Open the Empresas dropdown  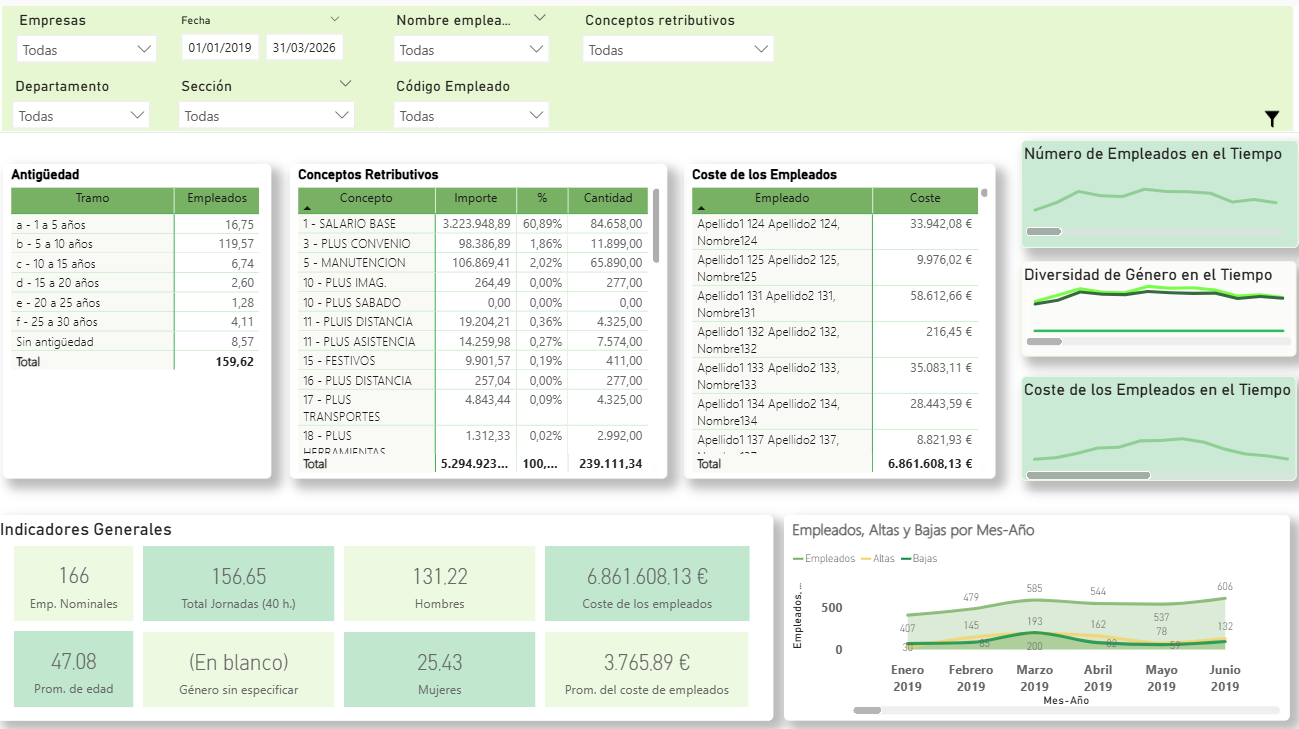point(86,49)
